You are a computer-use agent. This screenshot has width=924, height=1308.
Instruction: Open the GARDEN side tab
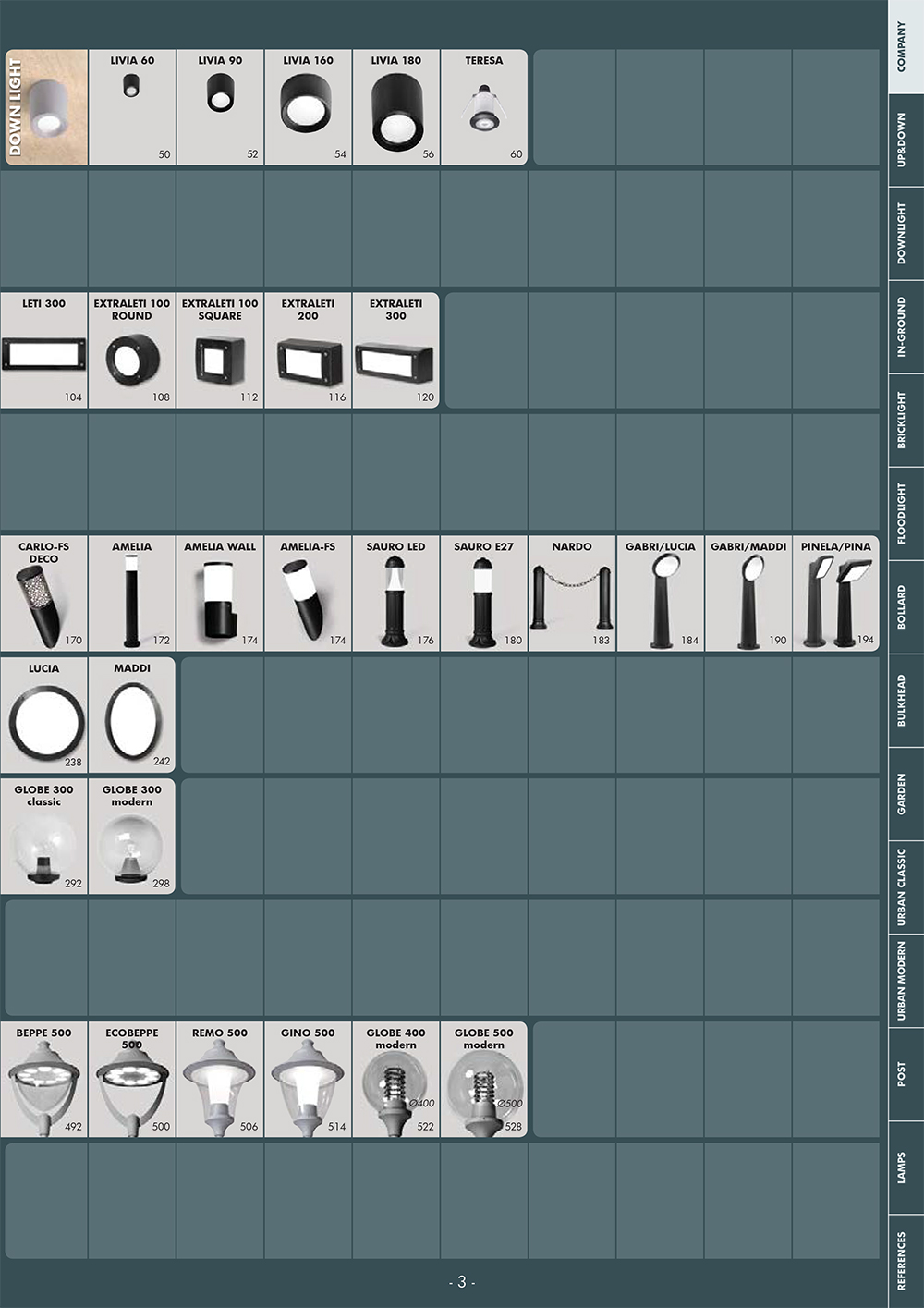click(x=906, y=794)
